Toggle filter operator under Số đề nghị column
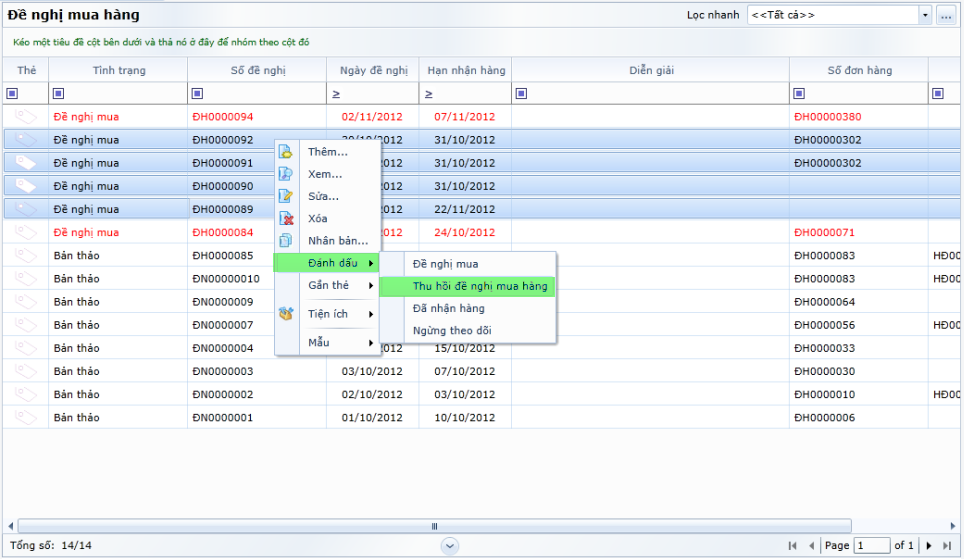964x559 pixels. pos(198,94)
